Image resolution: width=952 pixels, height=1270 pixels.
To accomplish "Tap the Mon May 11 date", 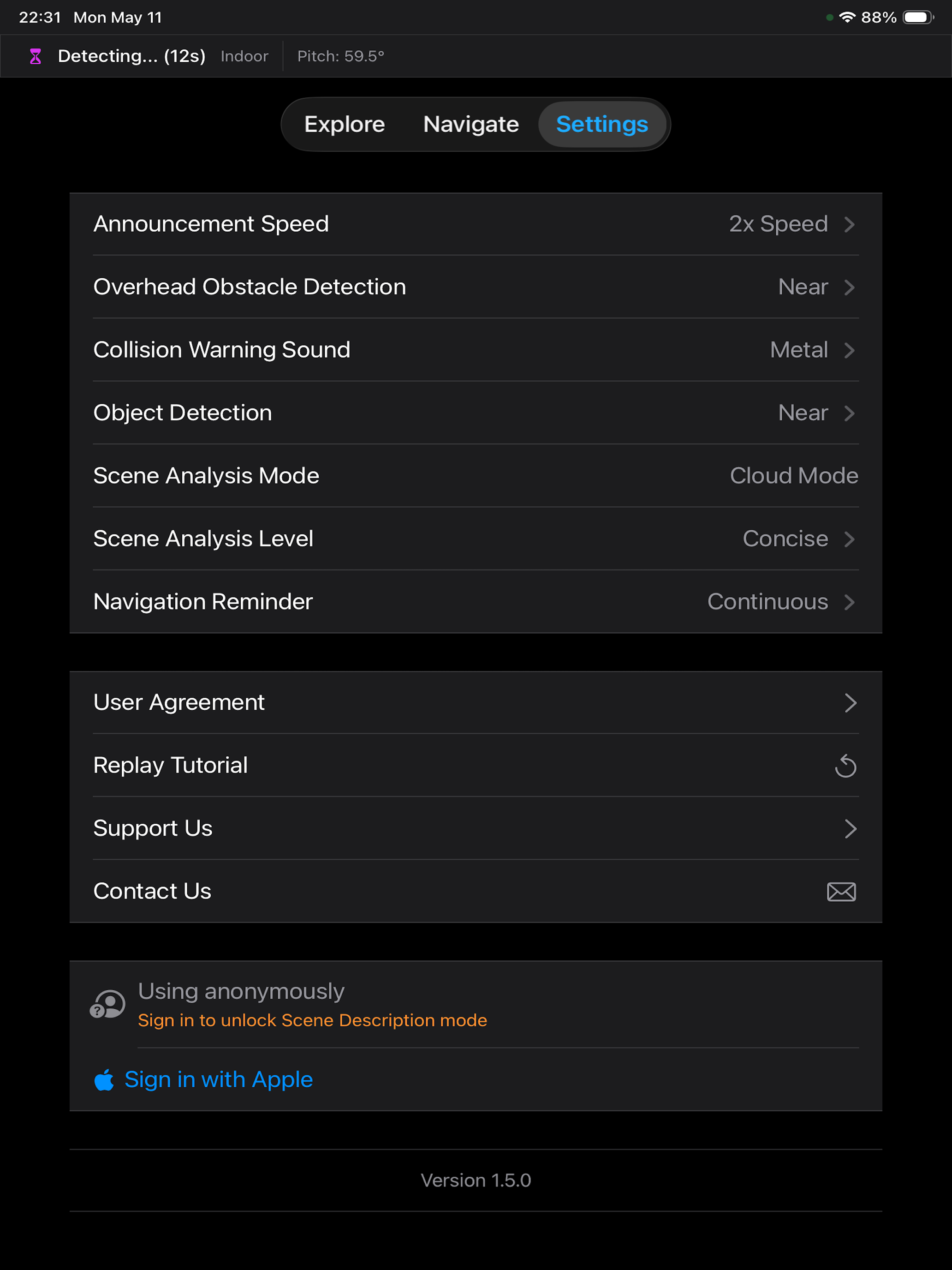I will (x=118, y=17).
